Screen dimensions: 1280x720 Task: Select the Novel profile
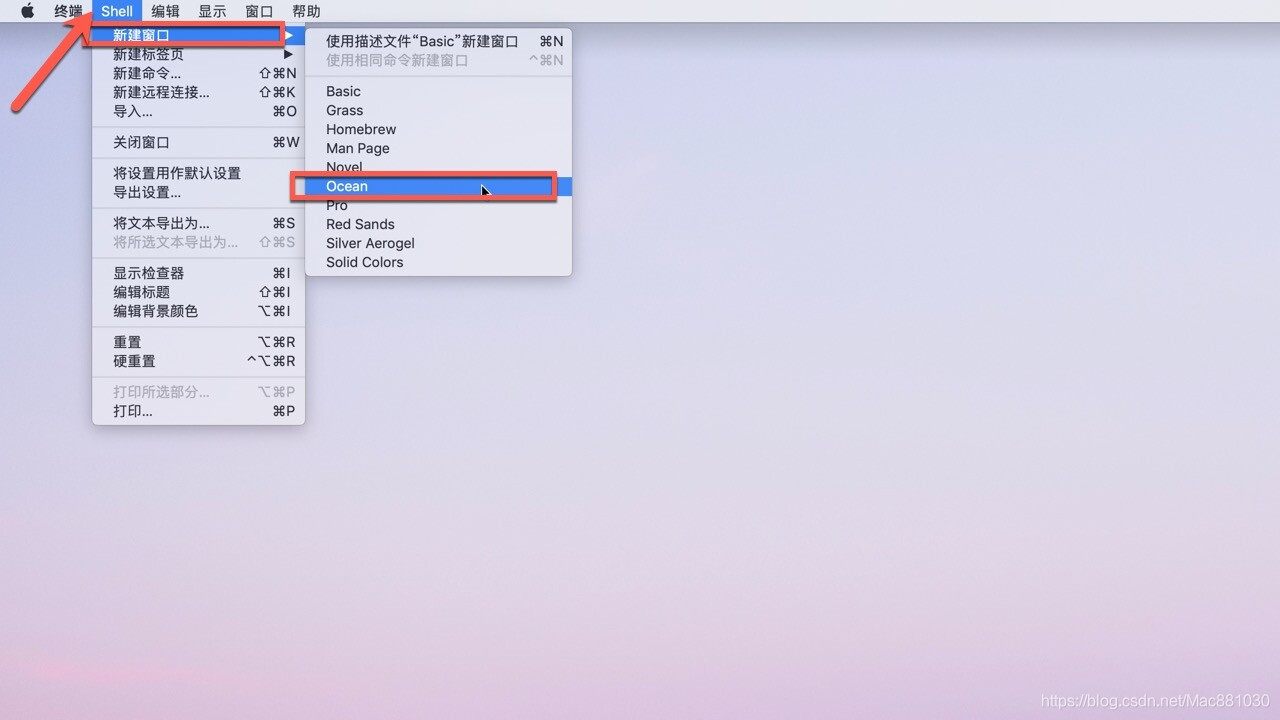(438, 167)
